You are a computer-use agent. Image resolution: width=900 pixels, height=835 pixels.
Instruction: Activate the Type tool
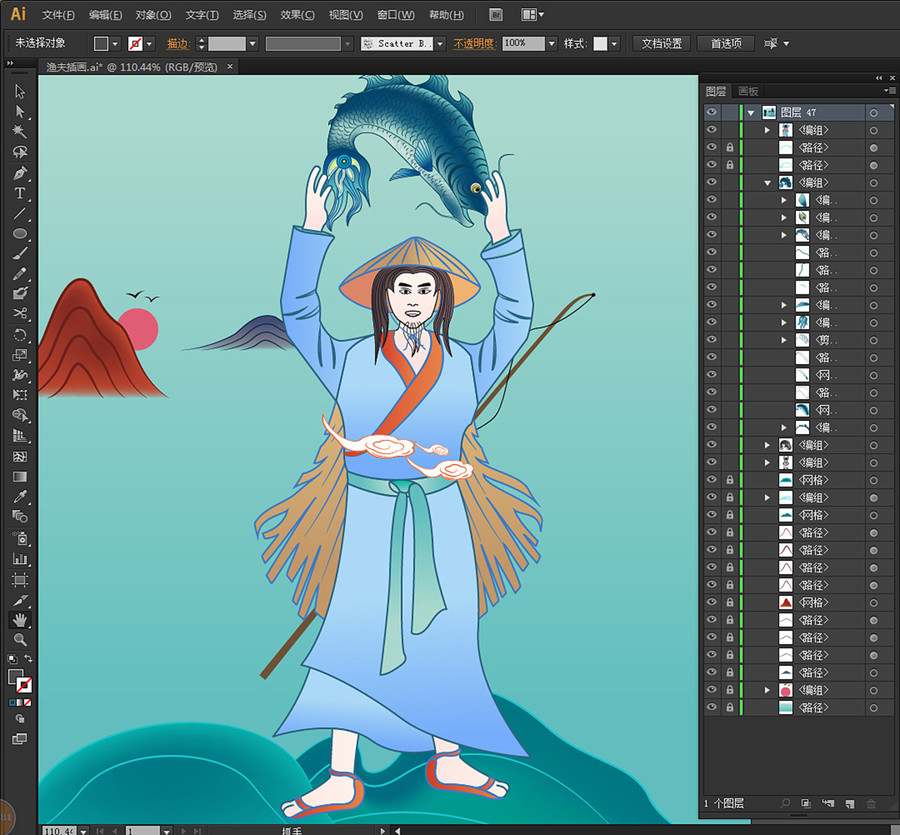pyautogui.click(x=20, y=193)
